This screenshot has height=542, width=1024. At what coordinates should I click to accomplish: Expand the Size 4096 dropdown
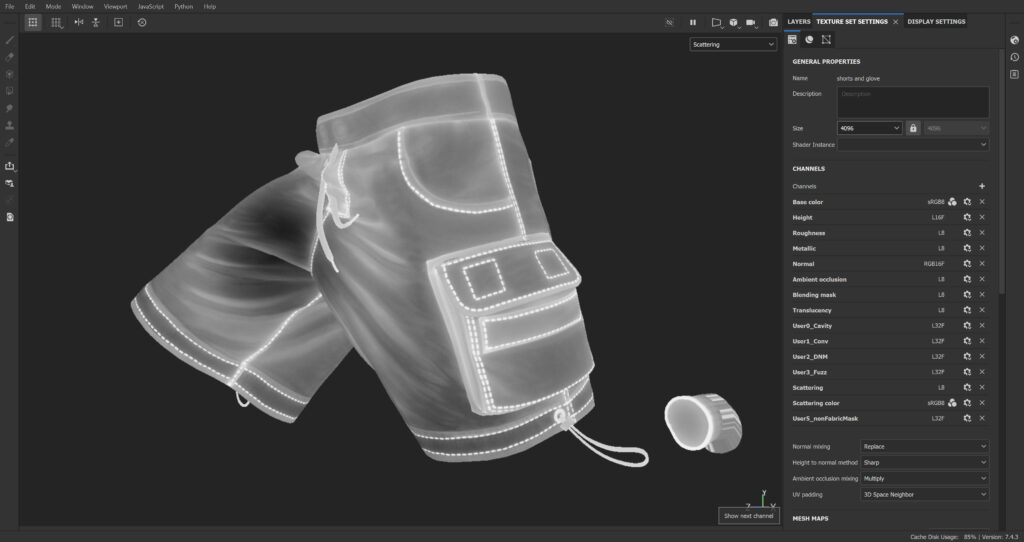[x=869, y=128]
